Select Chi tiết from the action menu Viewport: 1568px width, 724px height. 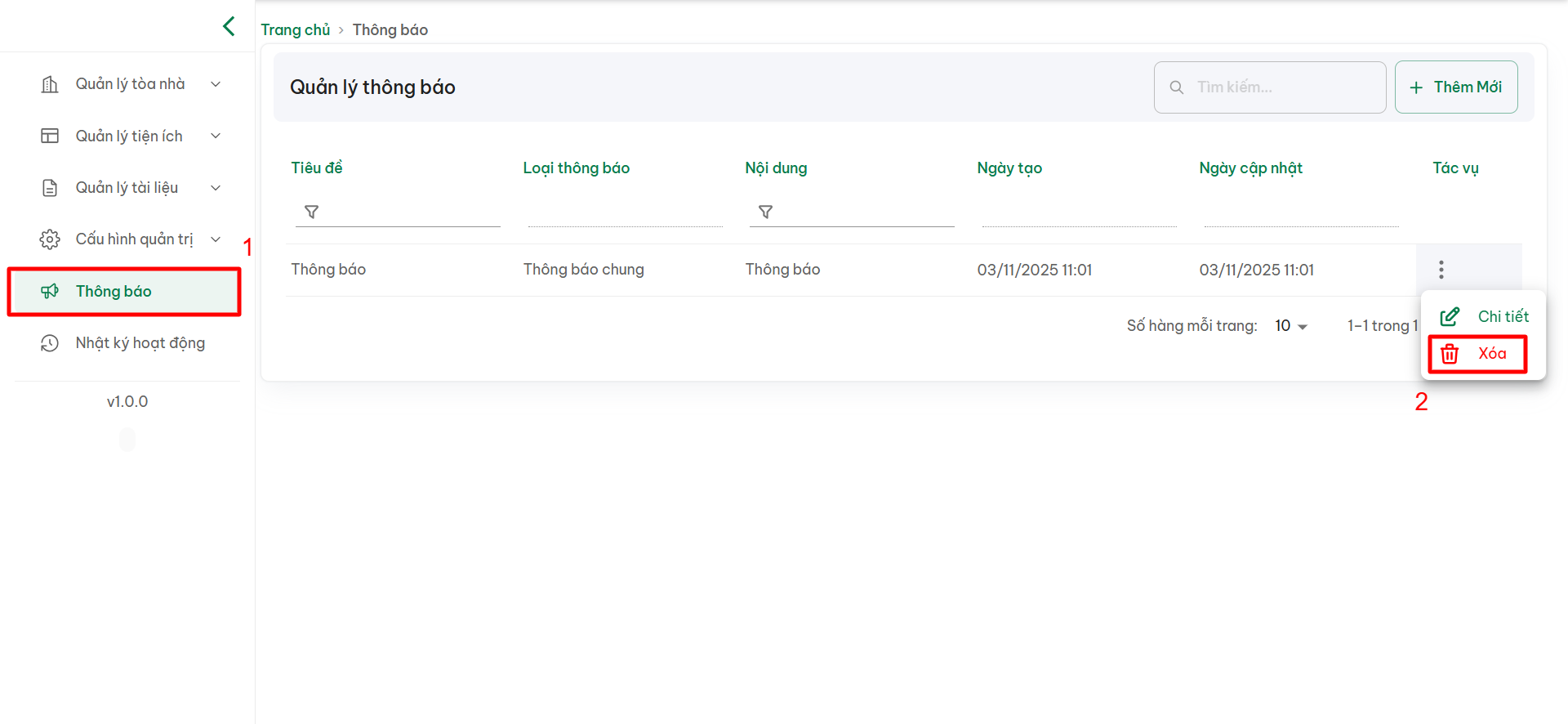click(x=1485, y=316)
